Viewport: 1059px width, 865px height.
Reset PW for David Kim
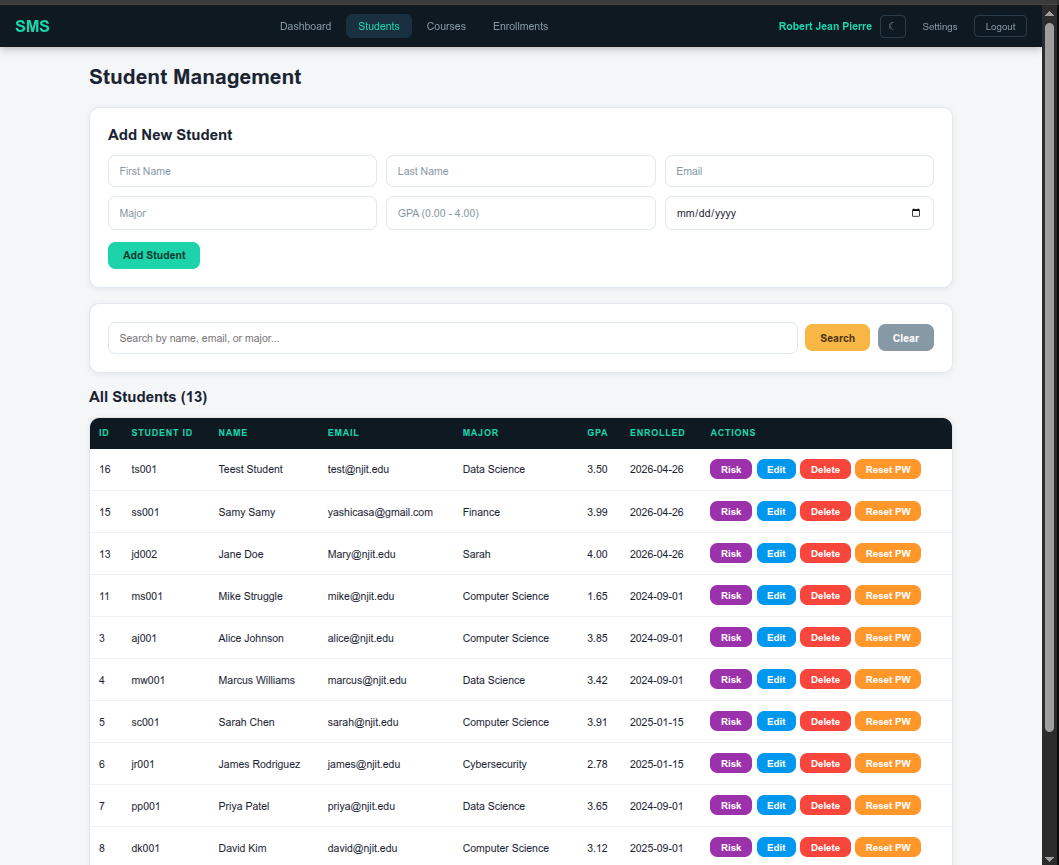click(887, 847)
